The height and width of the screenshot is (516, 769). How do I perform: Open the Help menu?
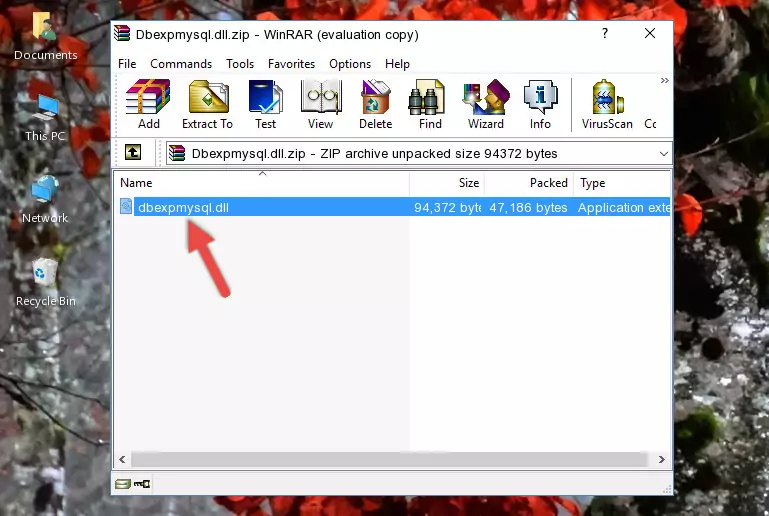tap(397, 64)
